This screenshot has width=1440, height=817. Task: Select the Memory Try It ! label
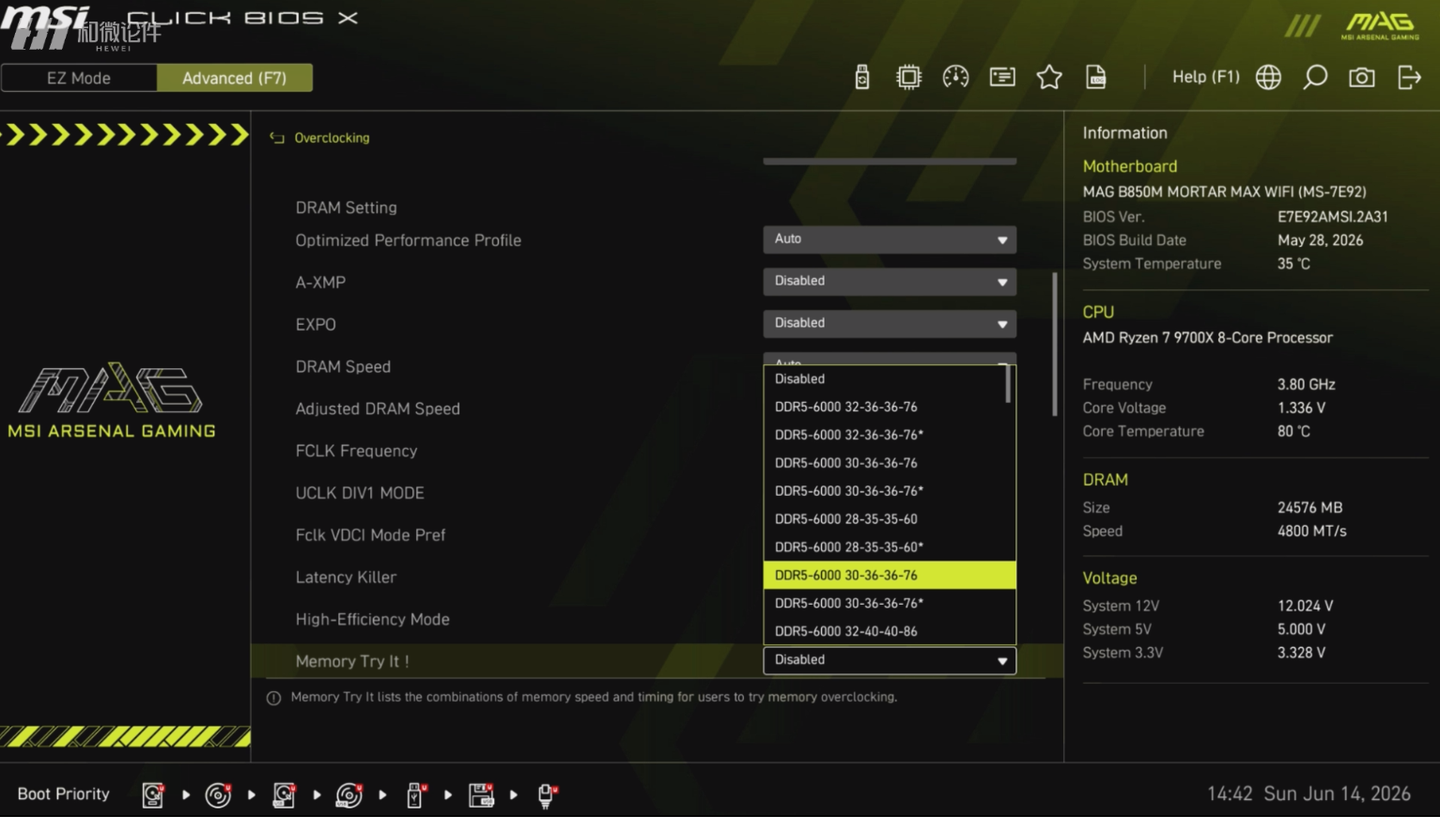[352, 661]
